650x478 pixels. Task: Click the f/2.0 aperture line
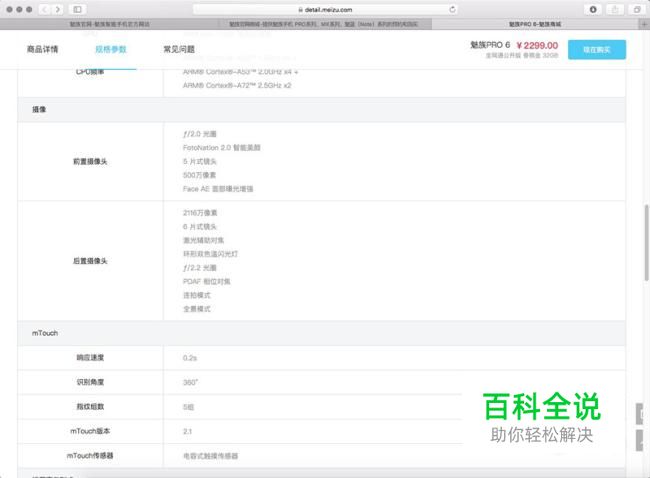pyautogui.click(x=199, y=134)
